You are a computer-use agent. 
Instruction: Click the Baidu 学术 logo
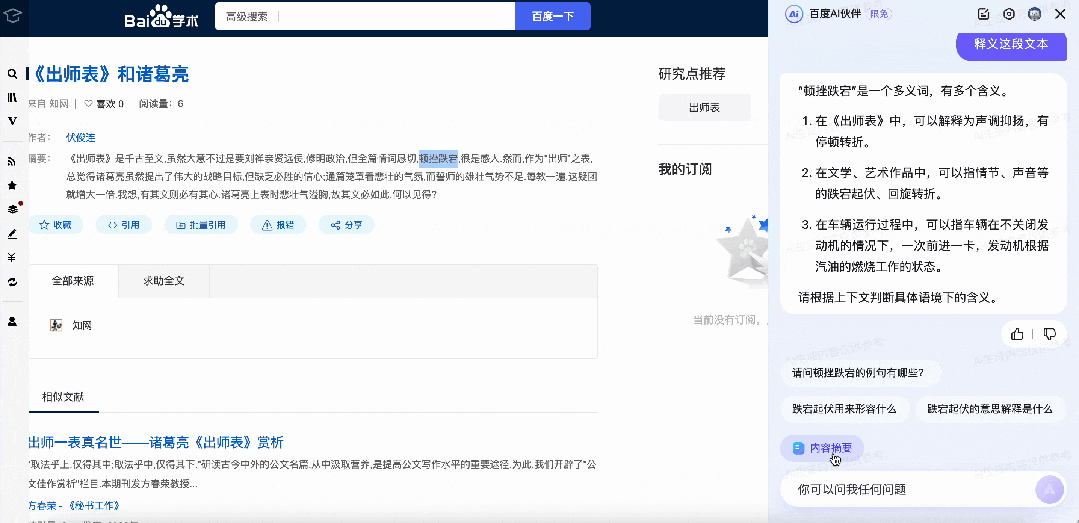pos(161,16)
